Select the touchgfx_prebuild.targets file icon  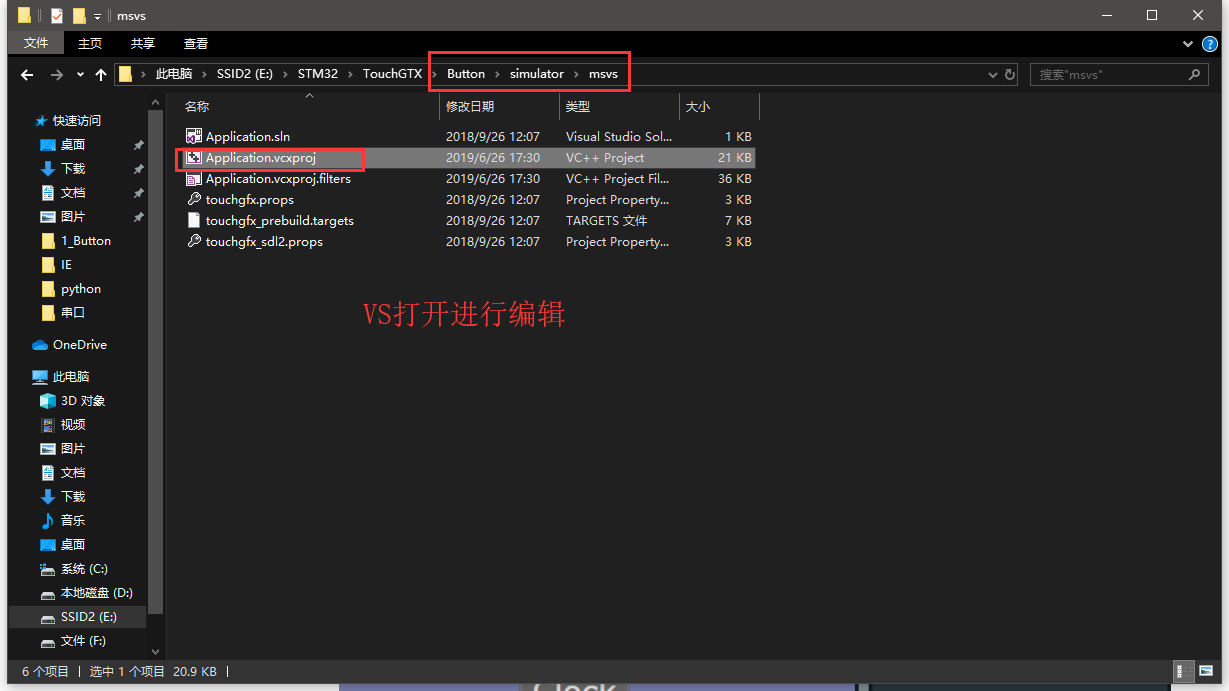pyautogui.click(x=194, y=221)
